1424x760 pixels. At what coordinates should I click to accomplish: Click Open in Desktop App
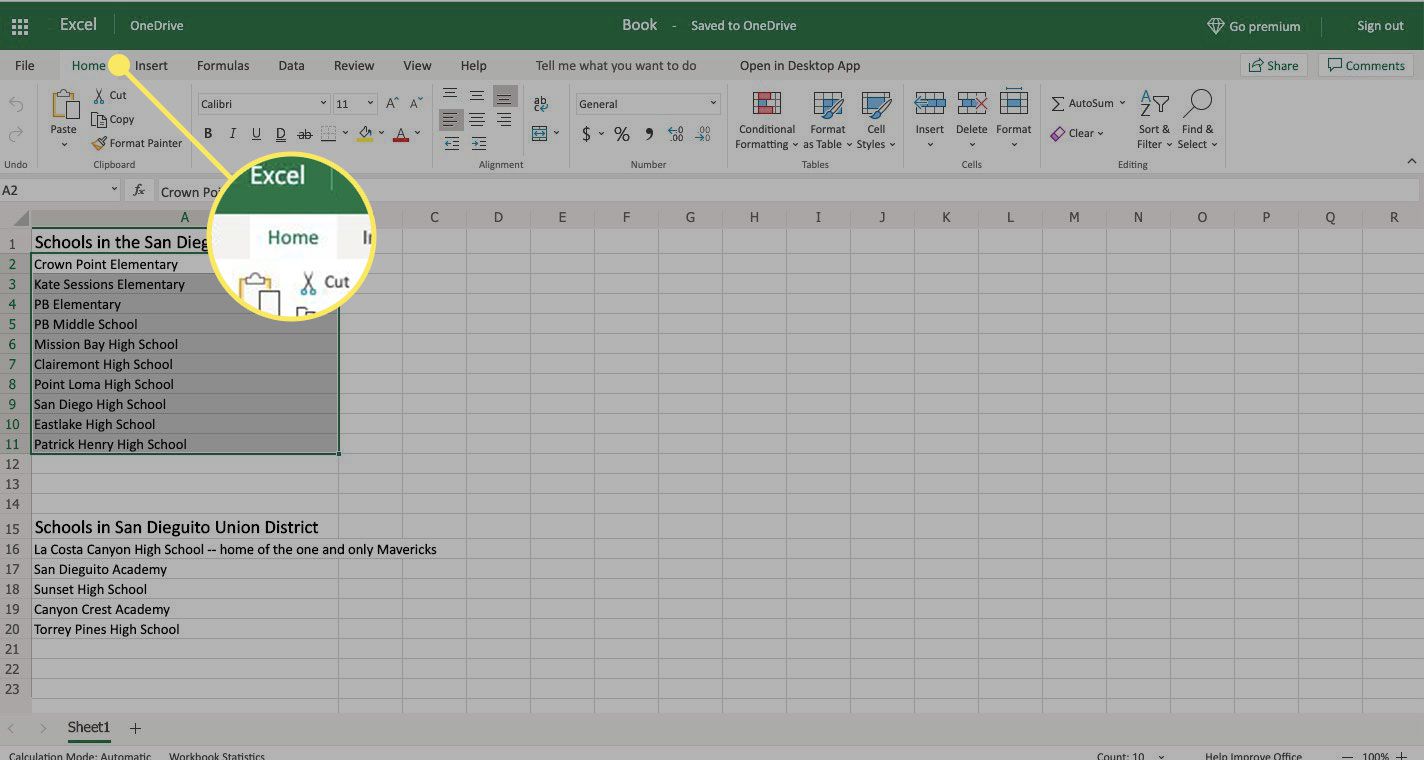coord(800,66)
